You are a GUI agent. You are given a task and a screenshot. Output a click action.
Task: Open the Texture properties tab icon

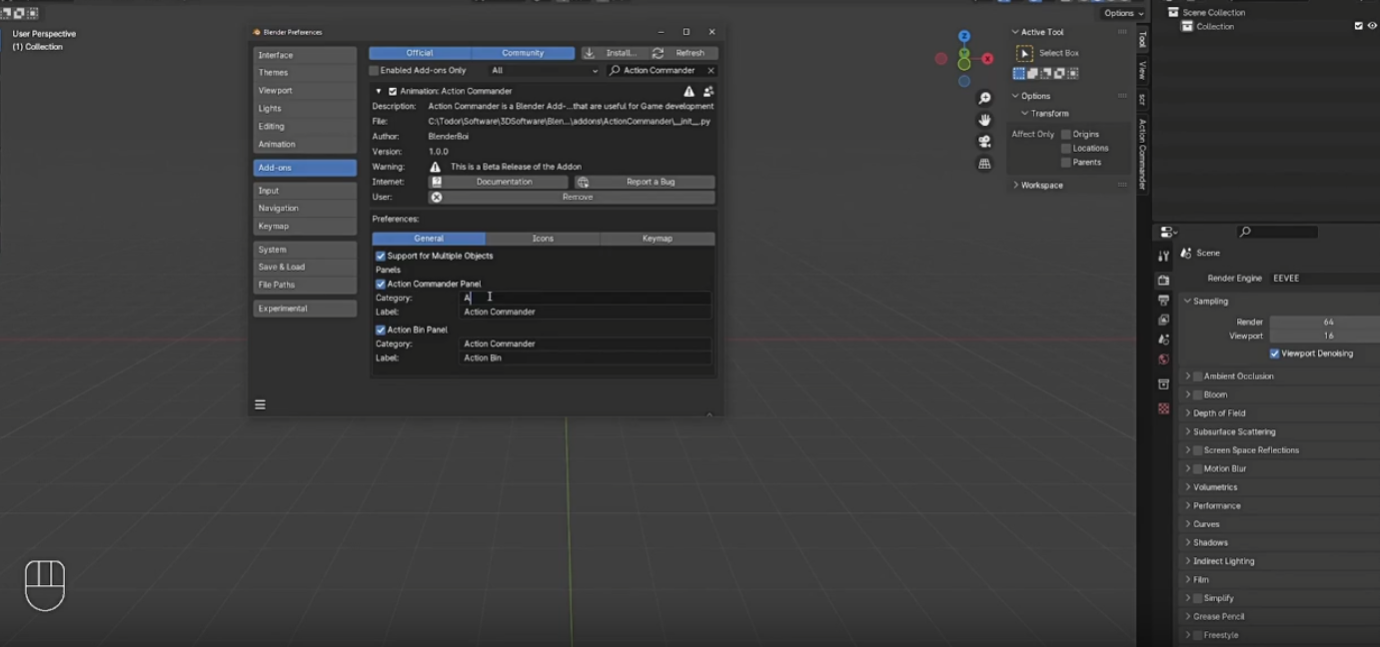click(x=1163, y=408)
